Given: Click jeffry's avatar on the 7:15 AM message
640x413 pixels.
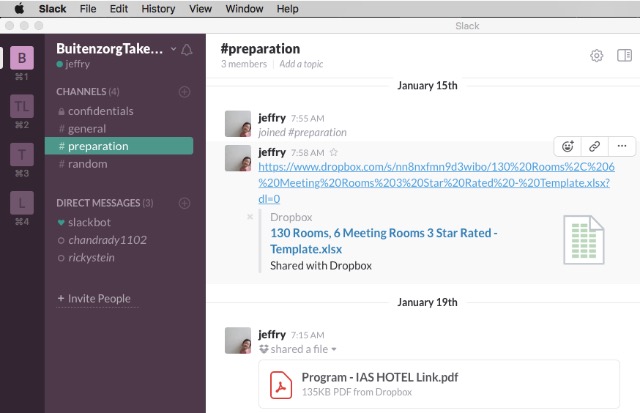Looking at the screenshot, I should 238,340.
